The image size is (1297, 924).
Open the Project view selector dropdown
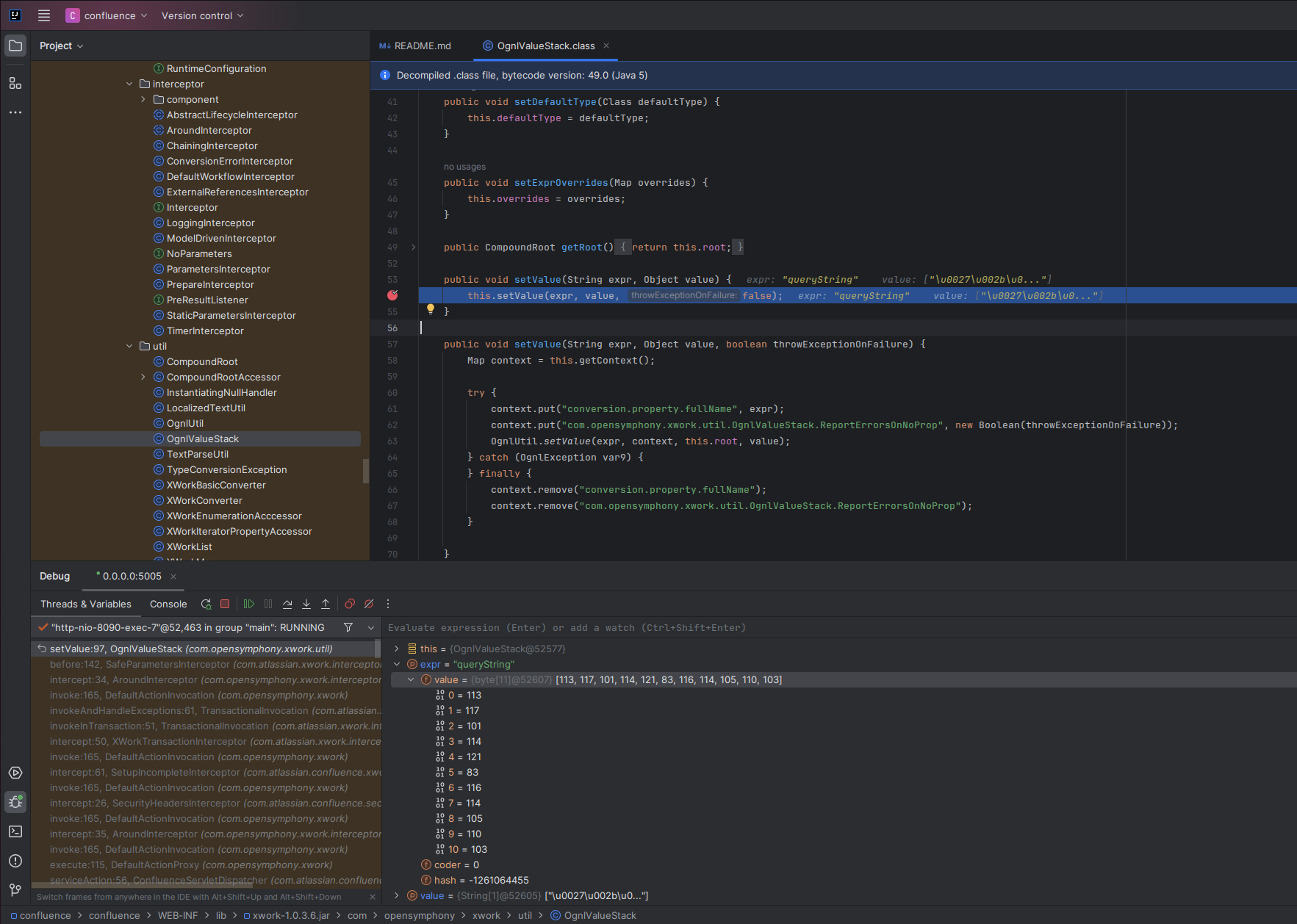coord(62,46)
